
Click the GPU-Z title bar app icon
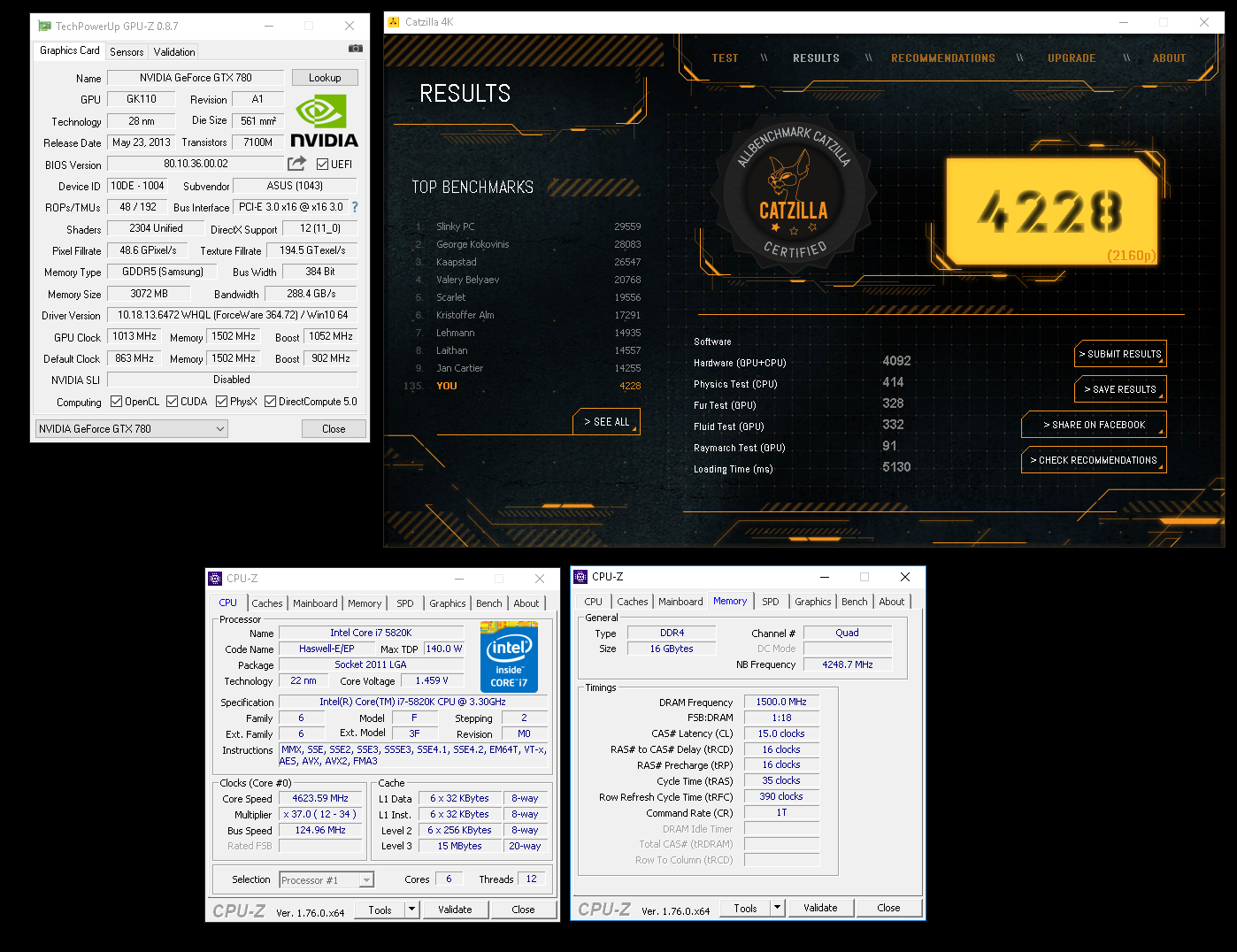(44, 26)
